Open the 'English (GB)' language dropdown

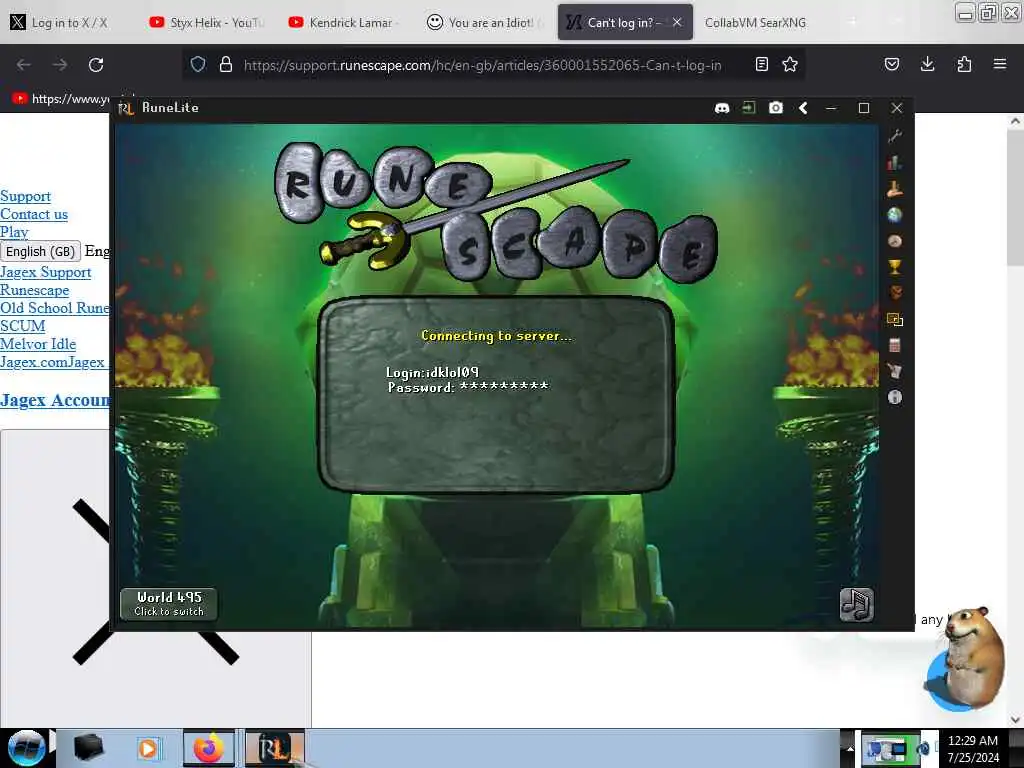[40, 251]
